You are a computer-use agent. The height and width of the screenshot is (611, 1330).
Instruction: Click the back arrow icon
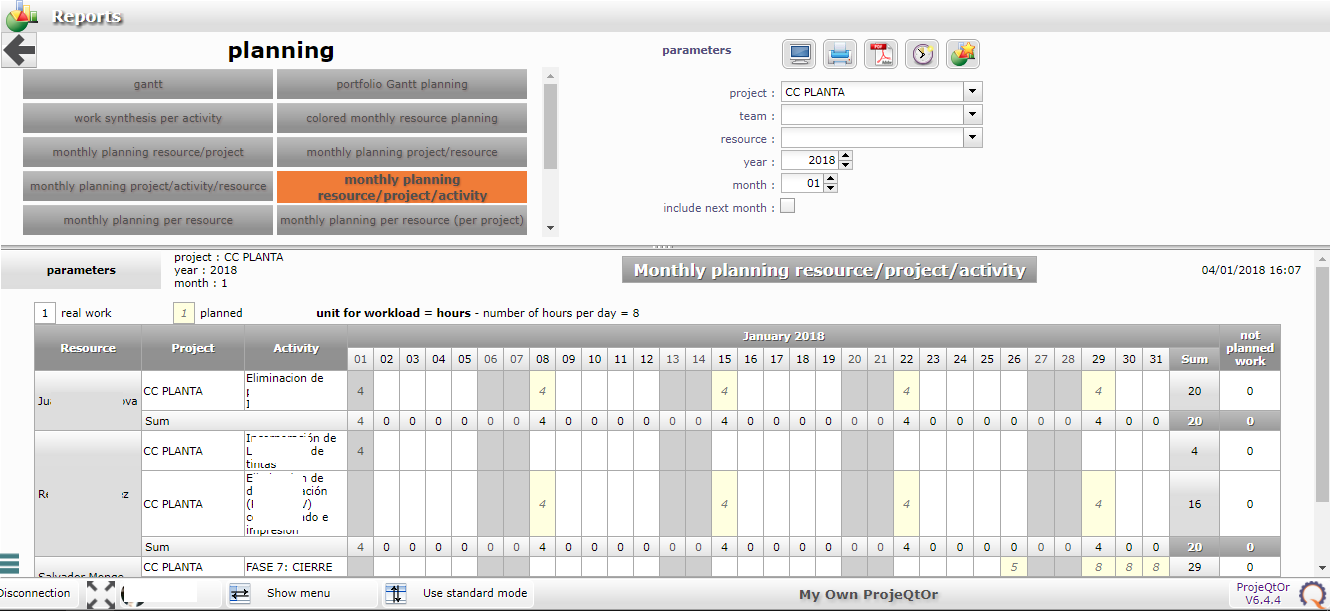point(20,49)
